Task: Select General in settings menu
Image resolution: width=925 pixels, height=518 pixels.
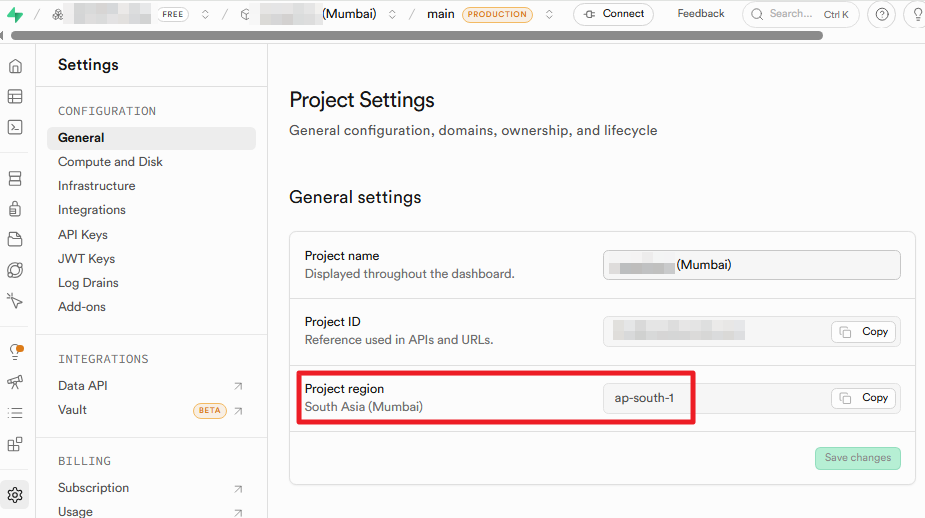Action: (152, 138)
